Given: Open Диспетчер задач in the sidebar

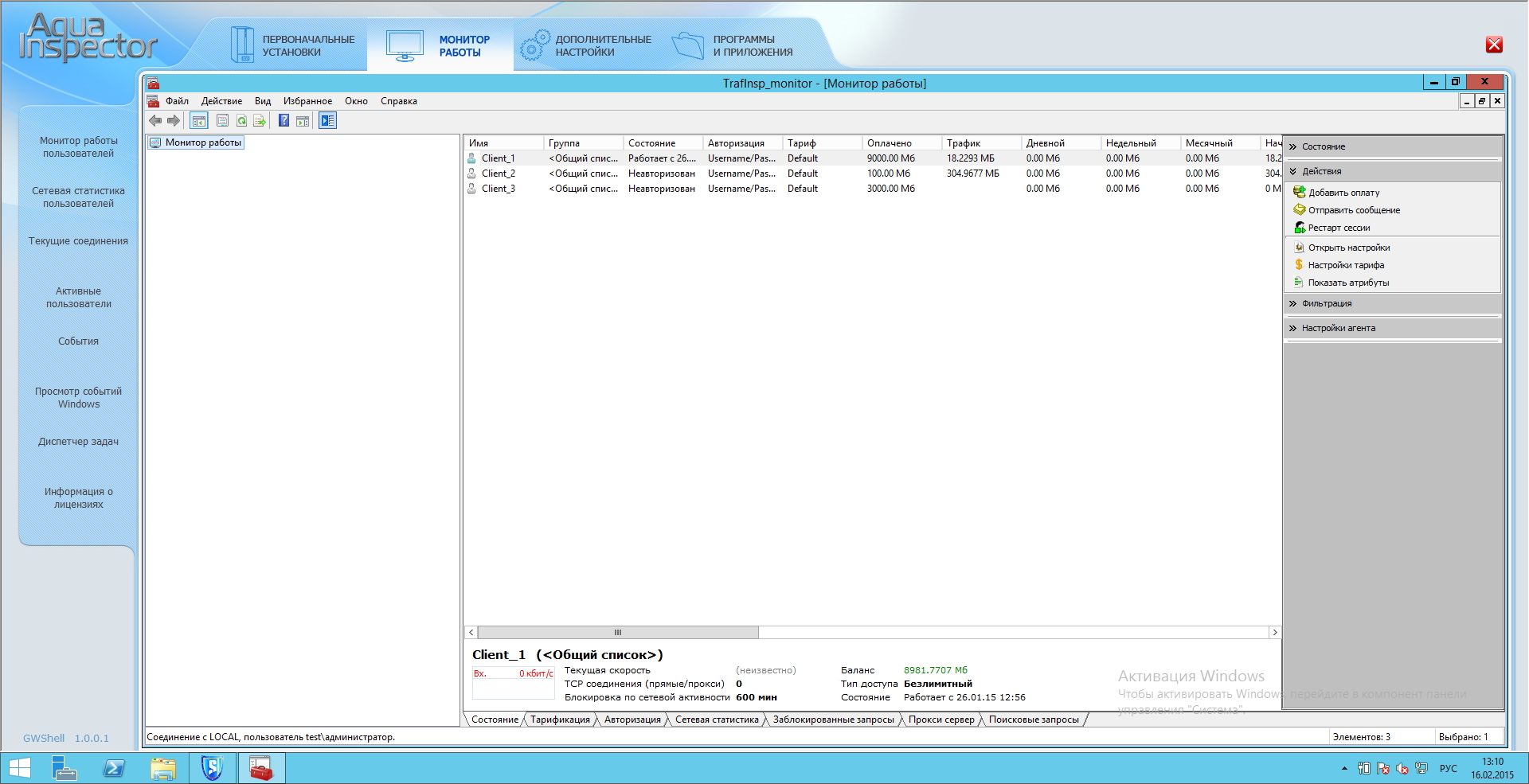Looking at the screenshot, I should (x=78, y=442).
